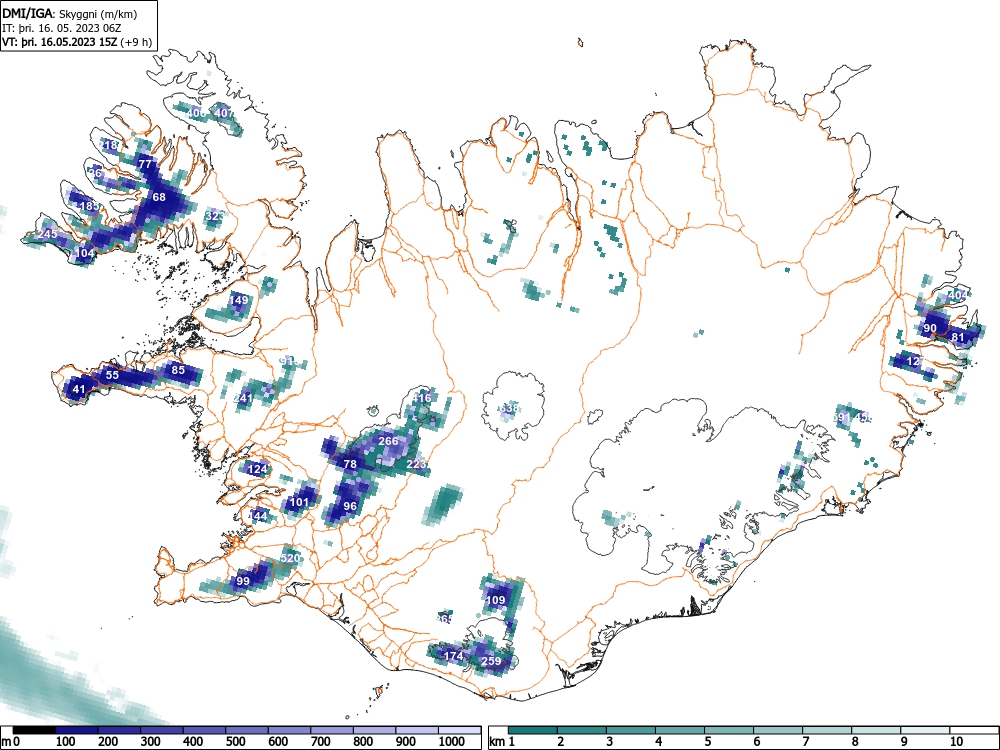Click the visibility value '99' on Reykjanes
The width and height of the screenshot is (1000, 750).
pyautogui.click(x=243, y=582)
